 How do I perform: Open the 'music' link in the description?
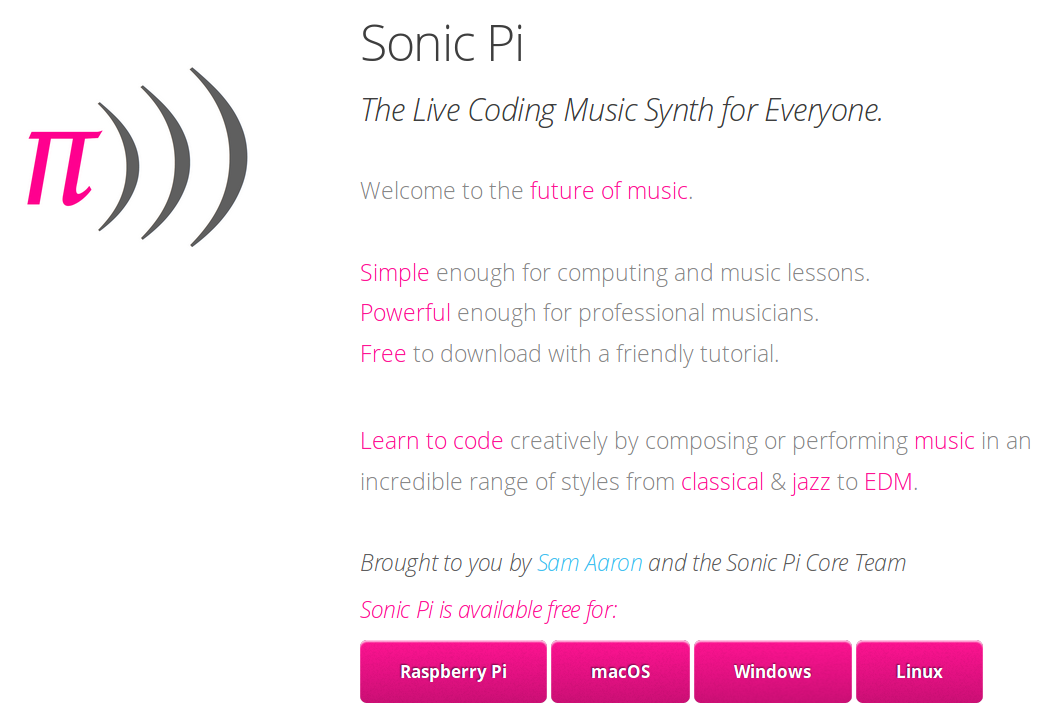pos(945,440)
